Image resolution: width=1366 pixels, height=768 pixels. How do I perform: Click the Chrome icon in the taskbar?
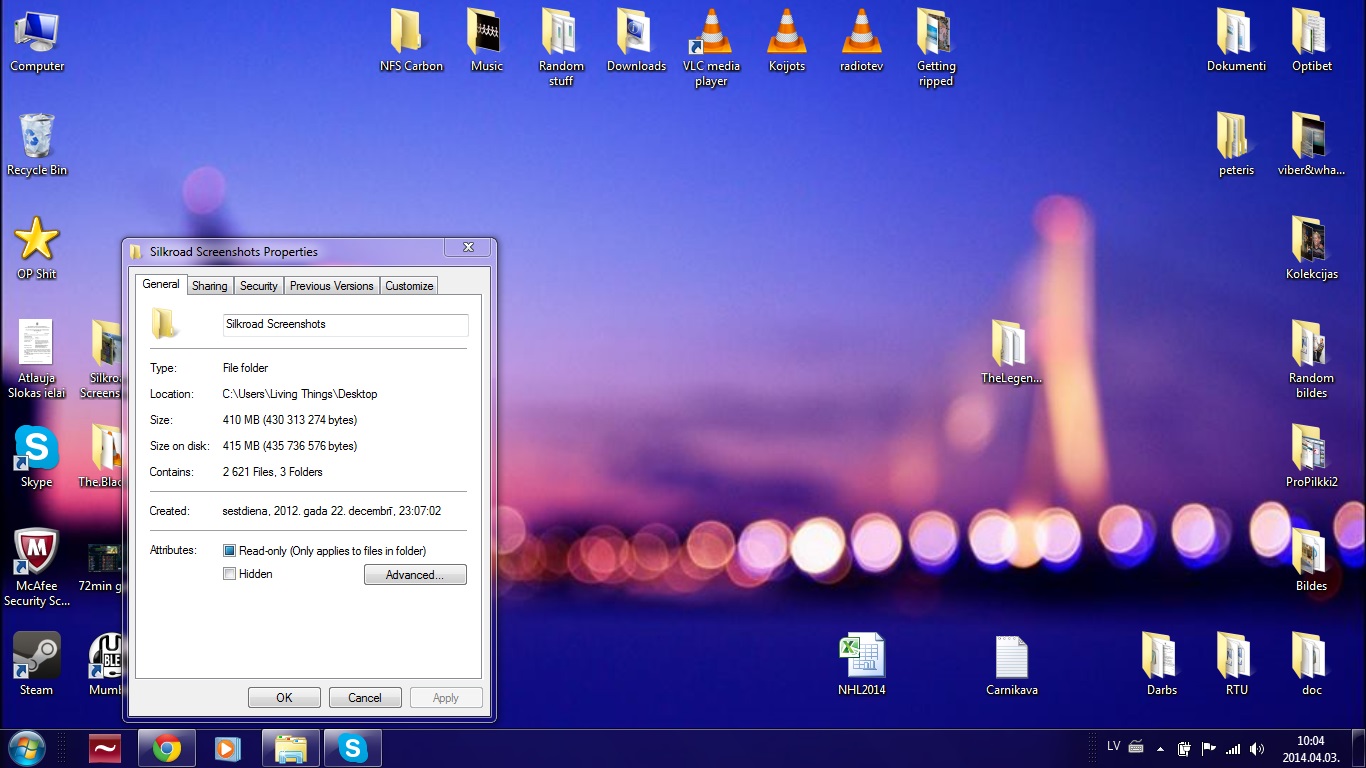[x=166, y=748]
